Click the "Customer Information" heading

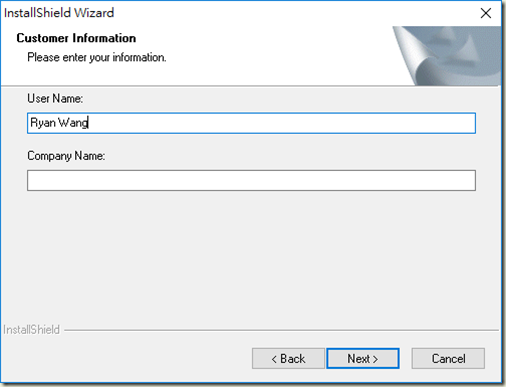click(76, 38)
